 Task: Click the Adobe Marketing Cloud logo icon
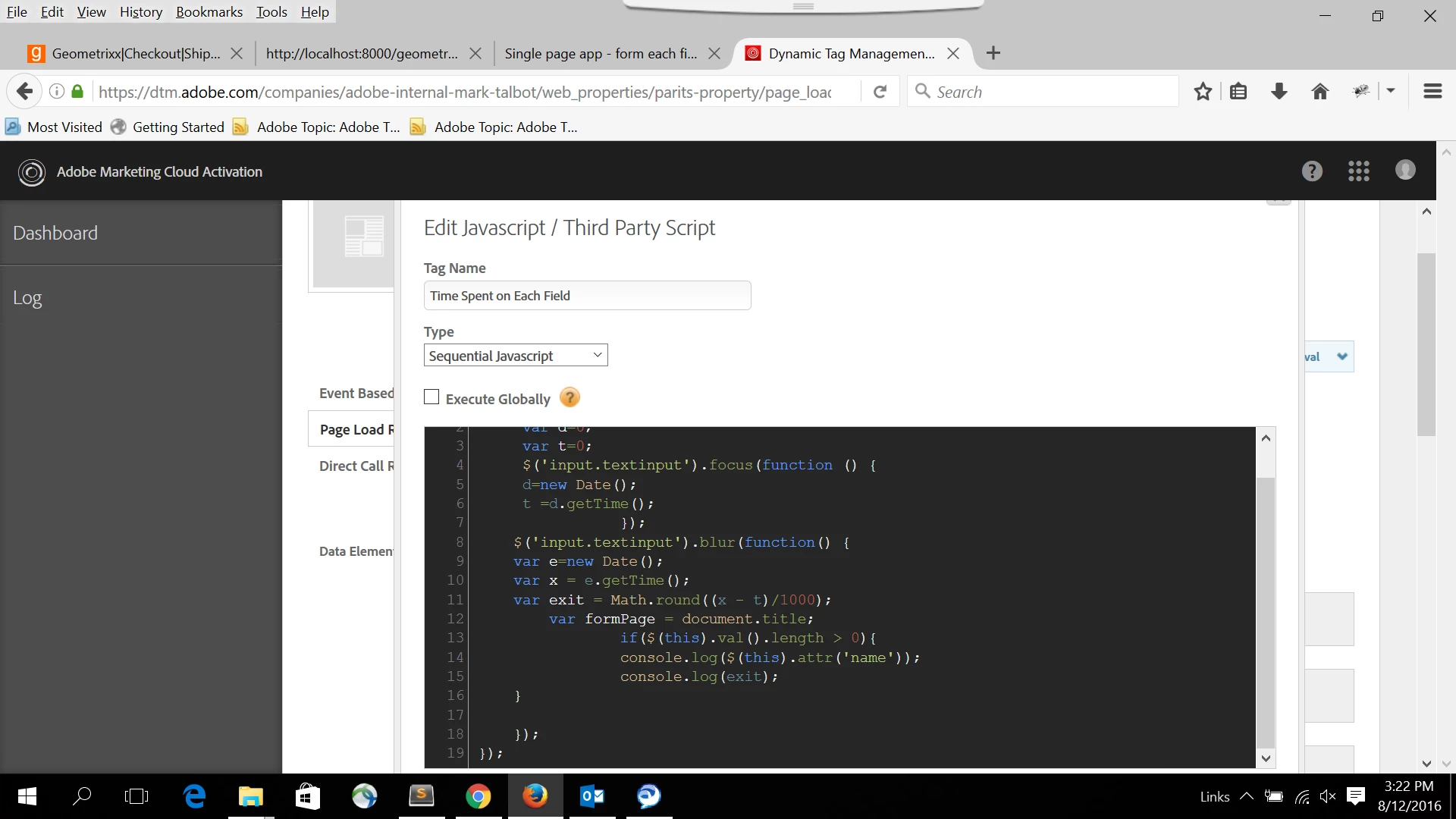(x=32, y=172)
